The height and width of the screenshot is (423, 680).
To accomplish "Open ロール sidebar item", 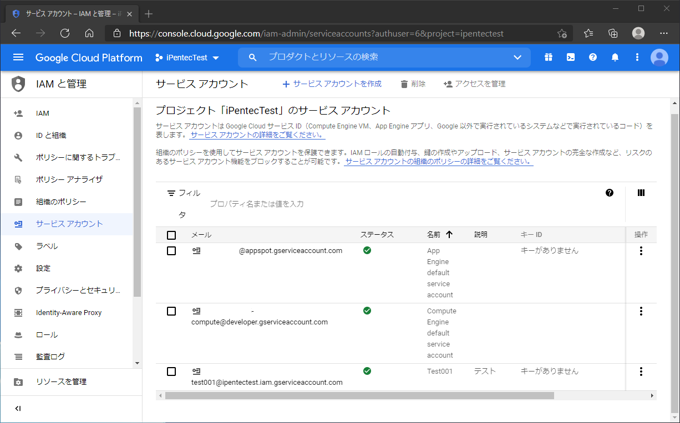I will click(x=46, y=335).
